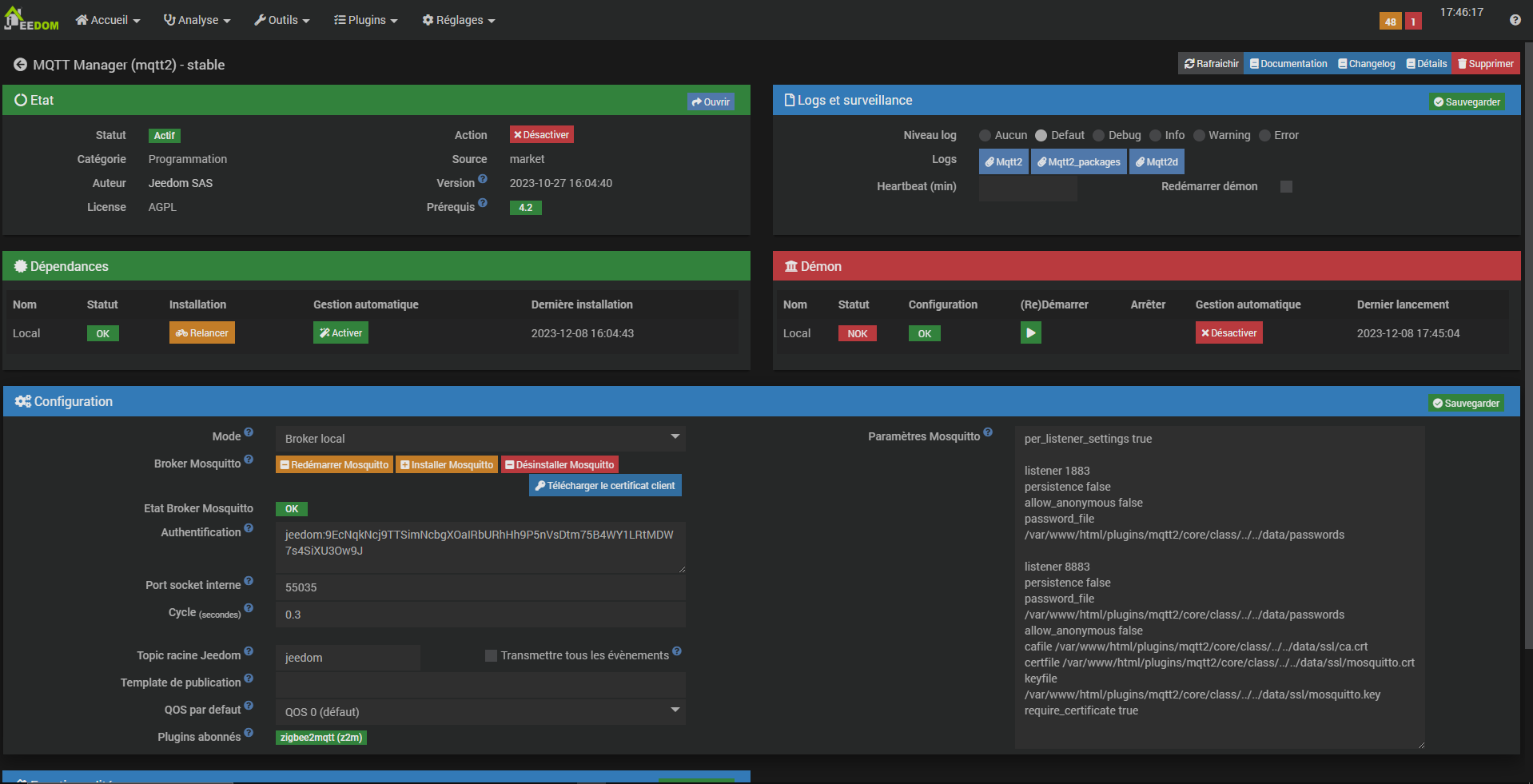Open the Accueil menu
The image size is (1533, 784).
108,20
